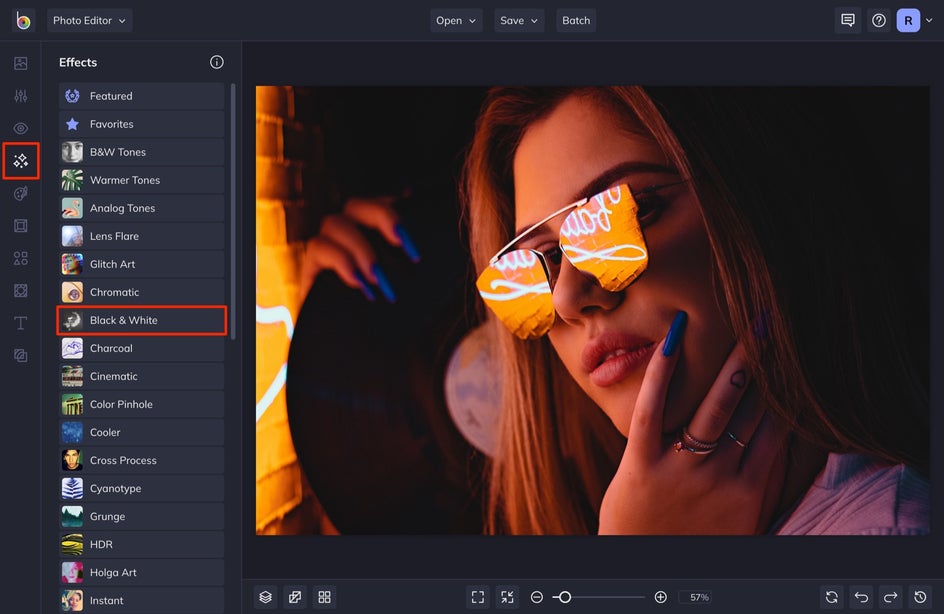Select the Favorites effects category
The width and height of the screenshot is (944, 614).
[141, 124]
